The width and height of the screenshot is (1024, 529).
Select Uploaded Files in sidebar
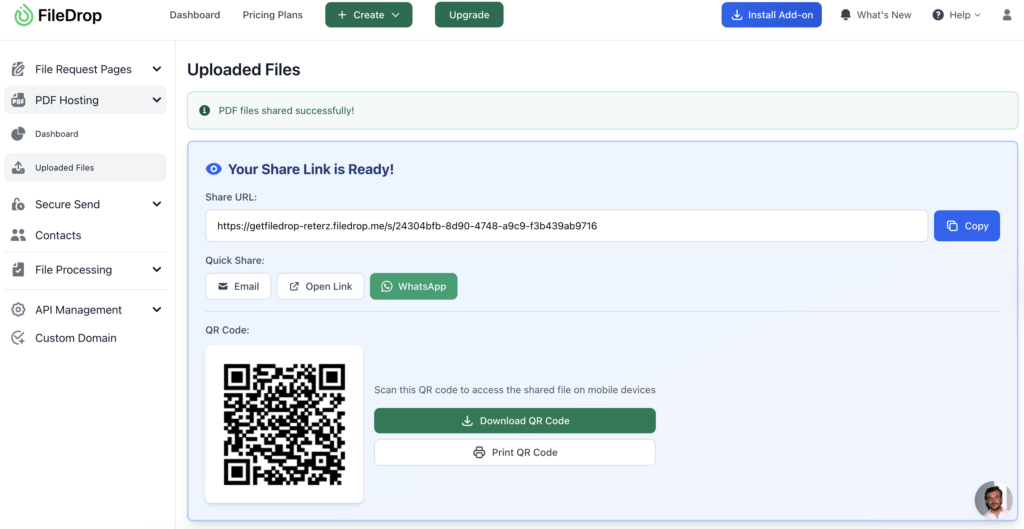[86, 167]
